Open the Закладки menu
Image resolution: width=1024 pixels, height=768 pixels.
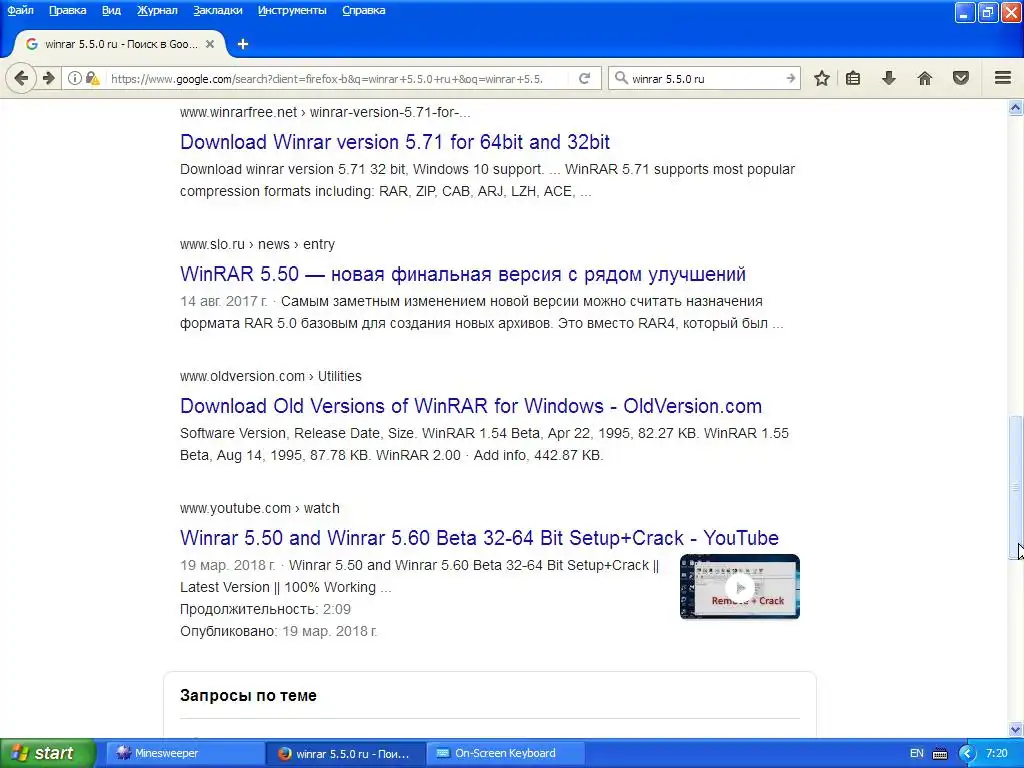(217, 10)
